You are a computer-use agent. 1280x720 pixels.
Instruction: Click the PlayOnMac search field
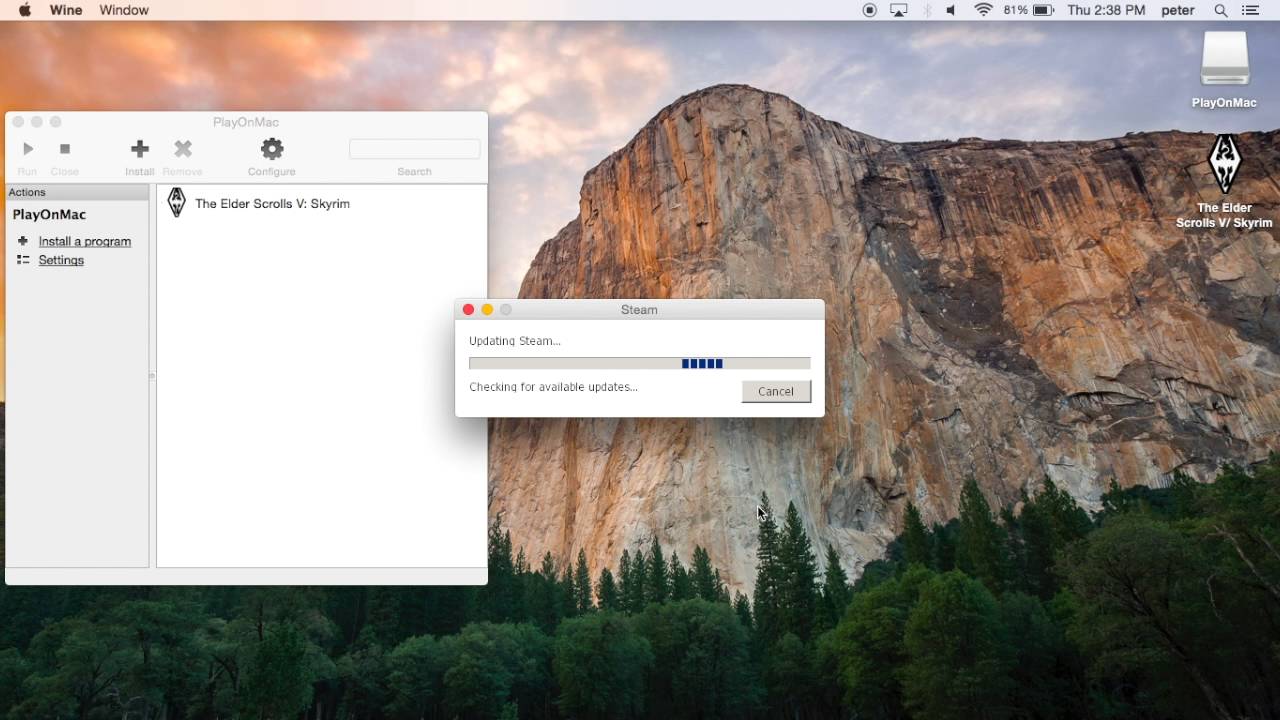coord(414,149)
